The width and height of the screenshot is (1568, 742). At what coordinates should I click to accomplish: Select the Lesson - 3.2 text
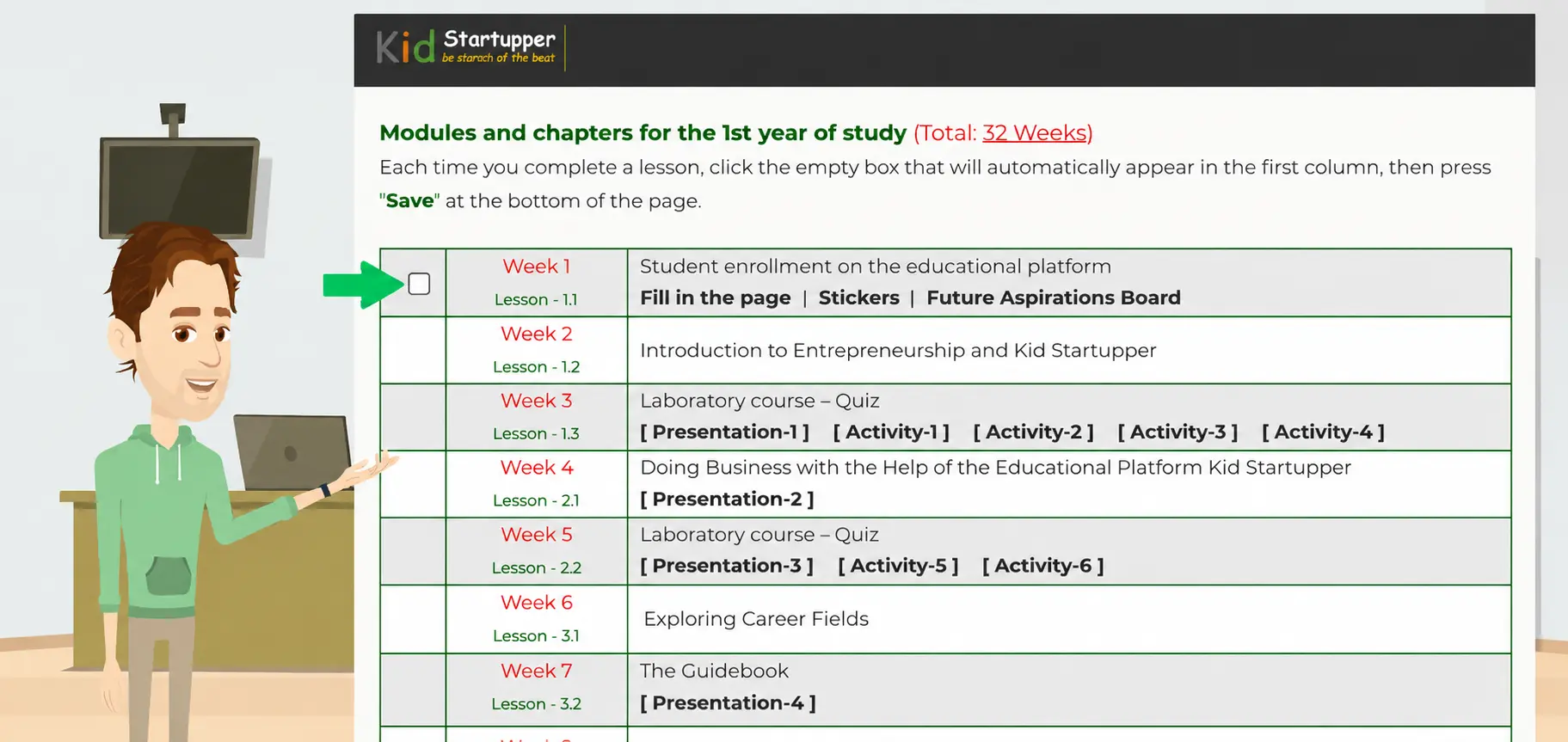(x=536, y=704)
